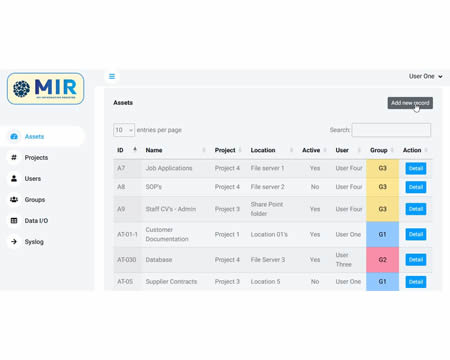Screen dimensions: 450x360
Task: Click ID cell 'AT-05'
Action: pyautogui.click(x=125, y=282)
